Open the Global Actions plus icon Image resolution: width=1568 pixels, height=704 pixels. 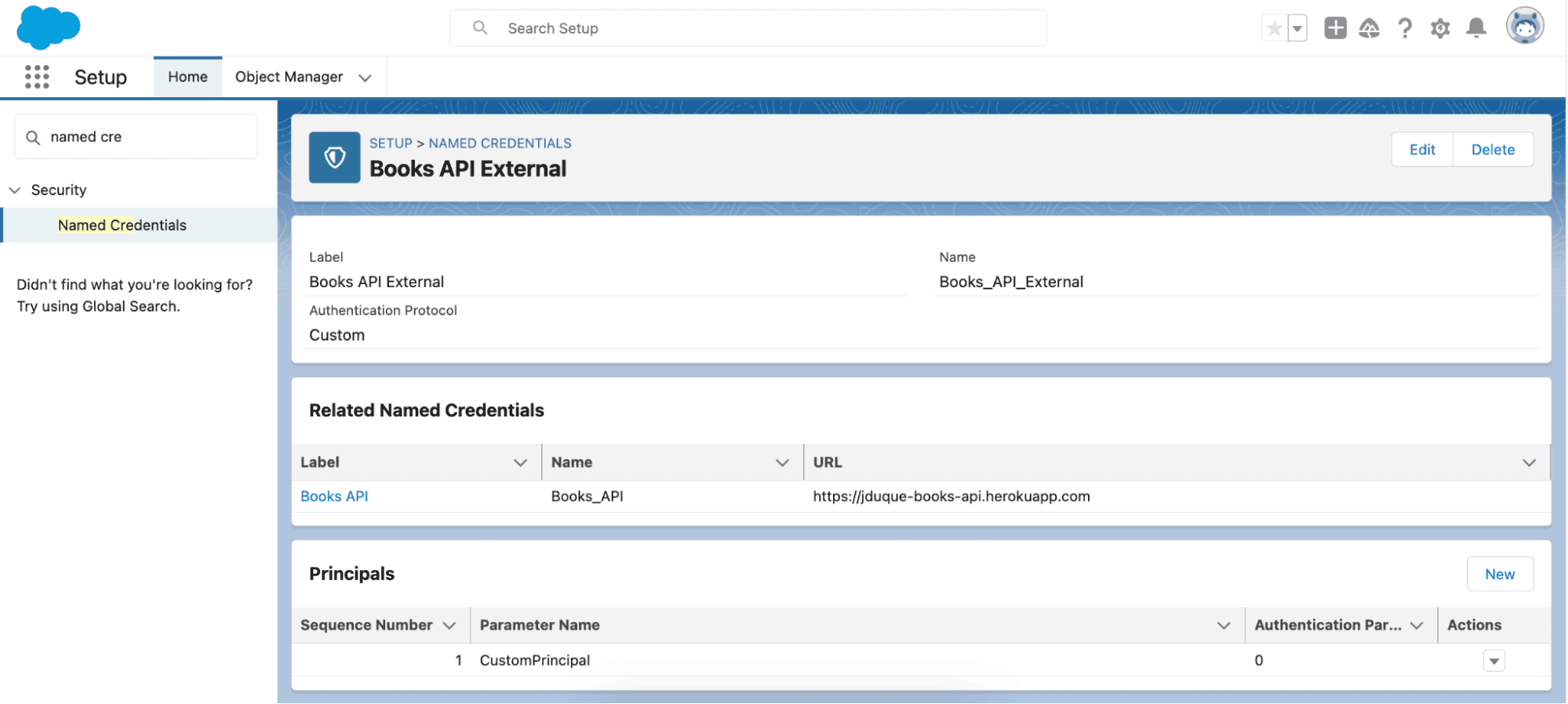(1335, 28)
